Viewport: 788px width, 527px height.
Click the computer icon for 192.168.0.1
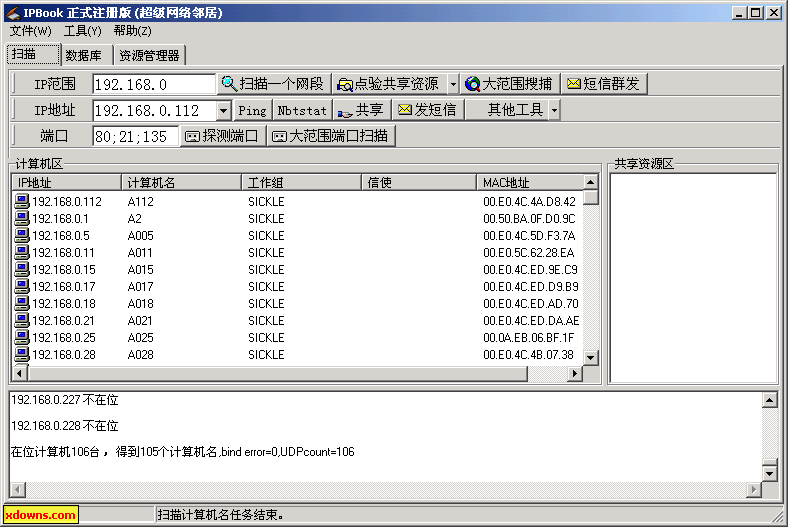tap(22, 219)
